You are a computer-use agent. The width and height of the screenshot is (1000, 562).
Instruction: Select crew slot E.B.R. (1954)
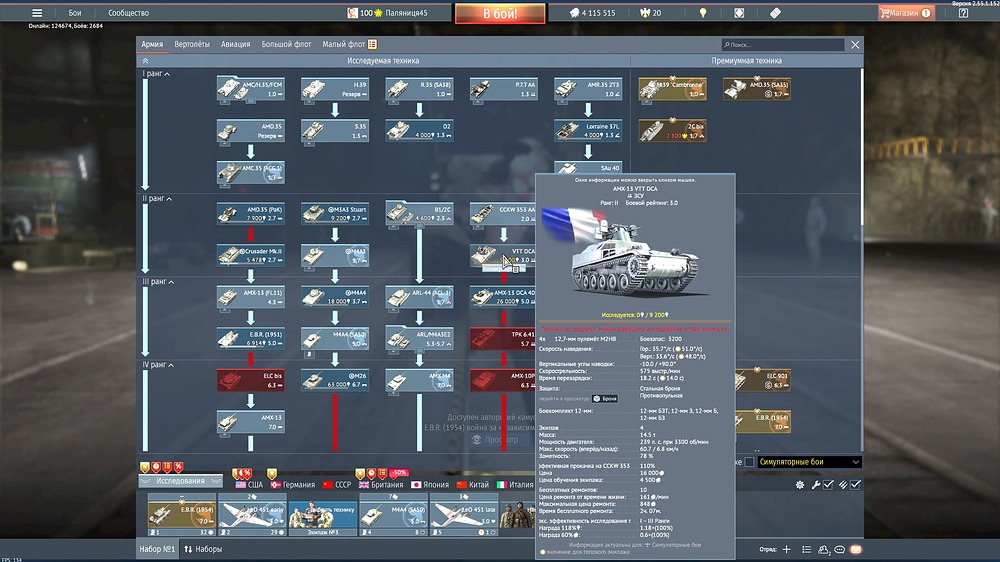(x=182, y=514)
